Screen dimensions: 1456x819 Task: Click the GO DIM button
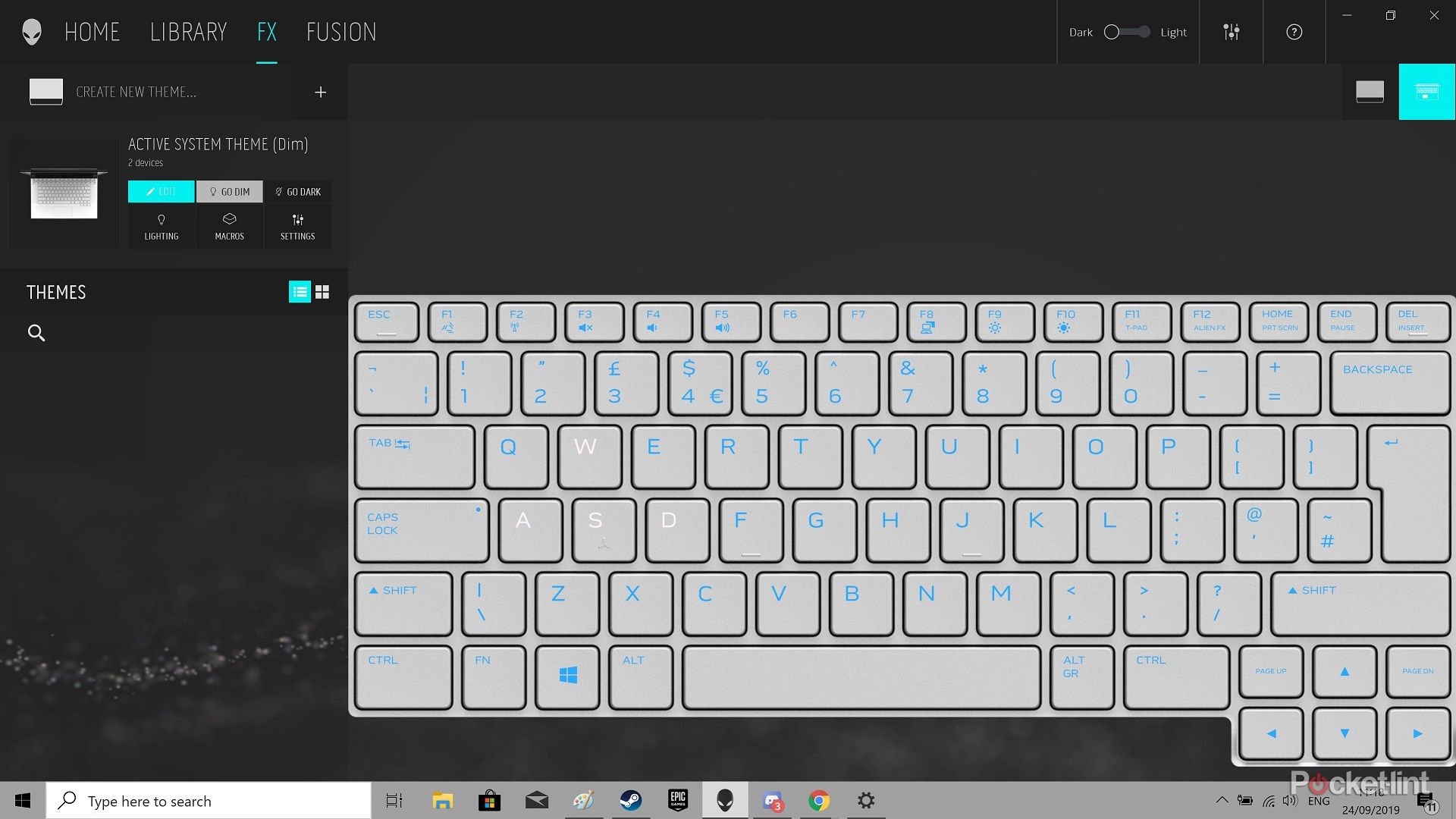coord(230,192)
